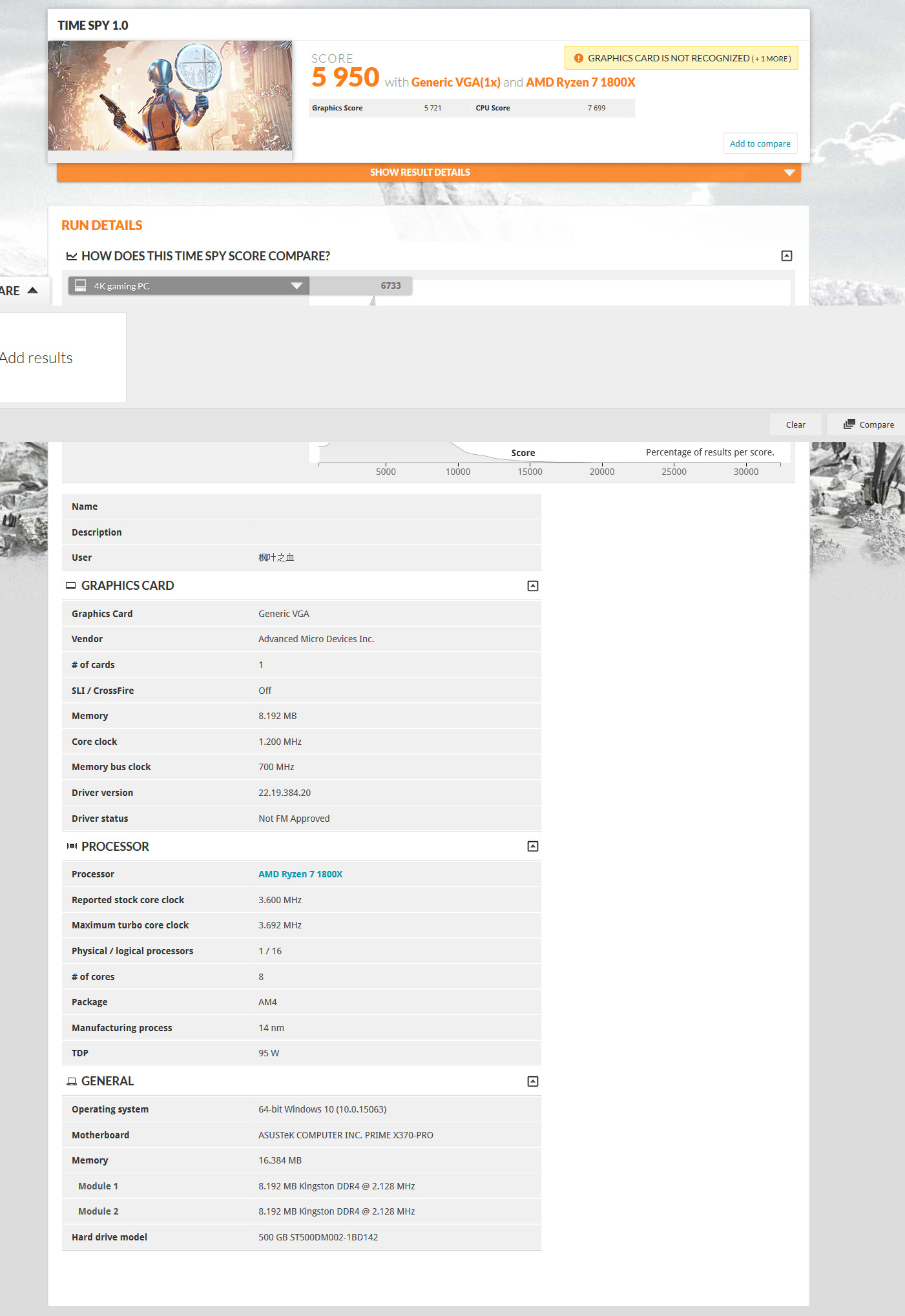Click TDP value 95 W
This screenshot has height=1316, width=905.
(x=269, y=1053)
